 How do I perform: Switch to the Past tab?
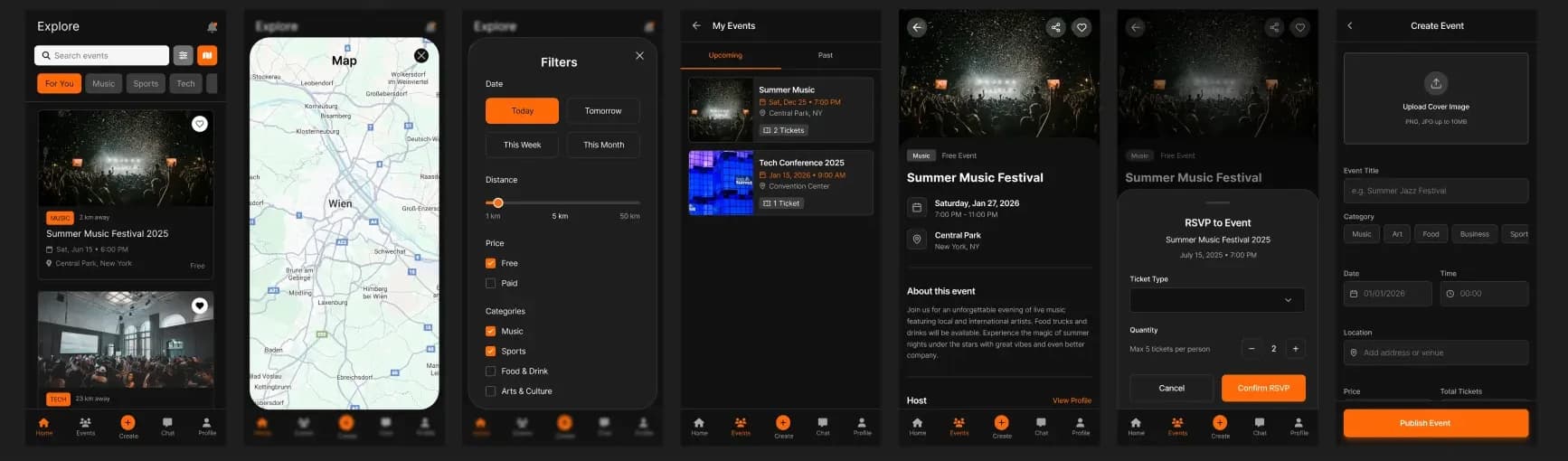coord(826,55)
